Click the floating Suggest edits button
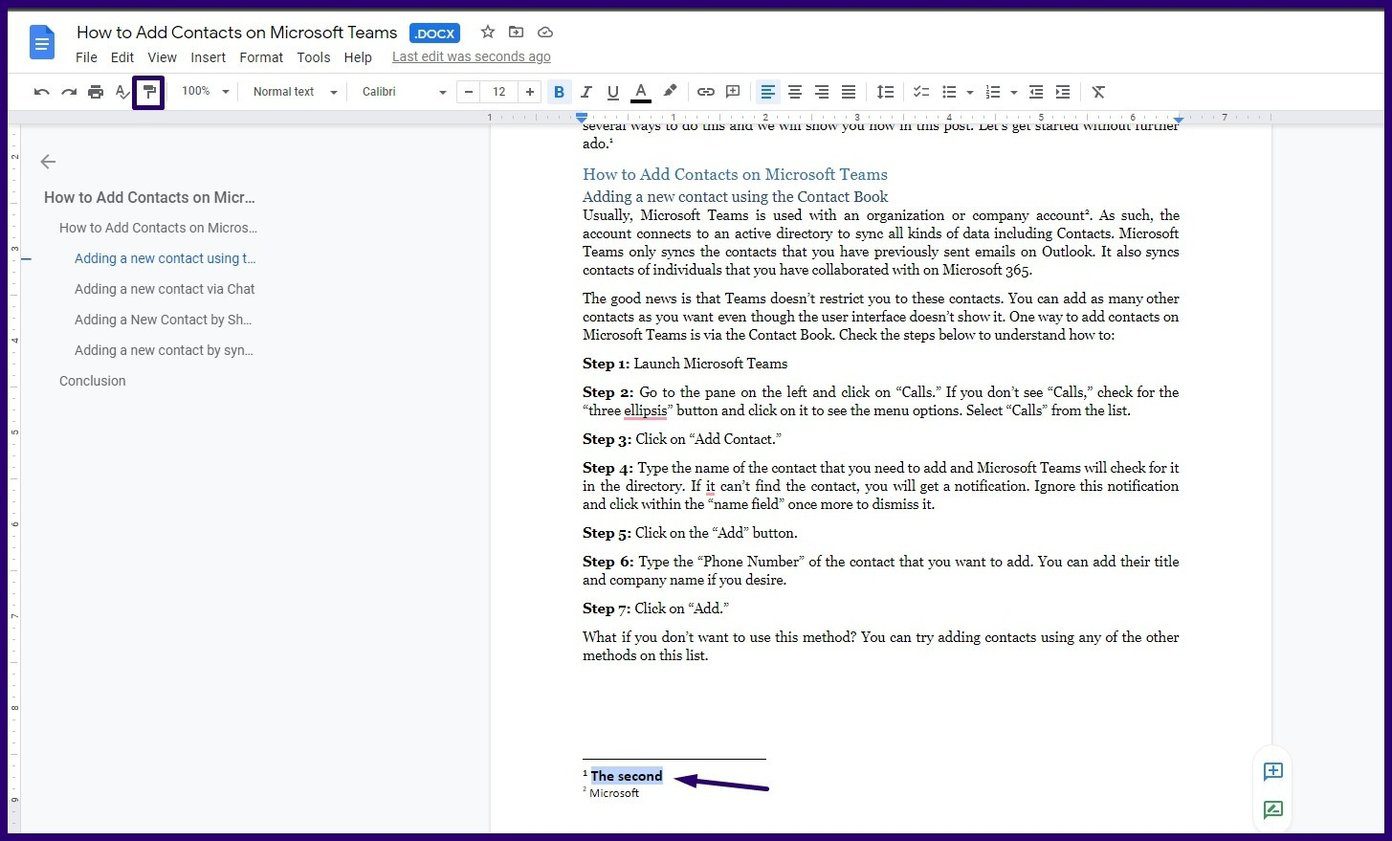The height and width of the screenshot is (841, 1392). [1273, 810]
